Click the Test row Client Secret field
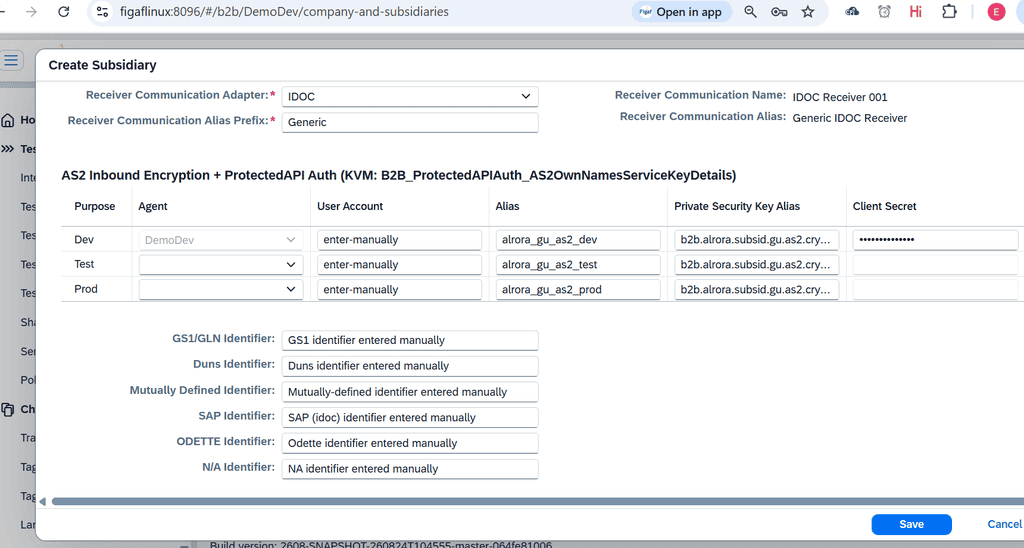1024x548 pixels. (935, 265)
